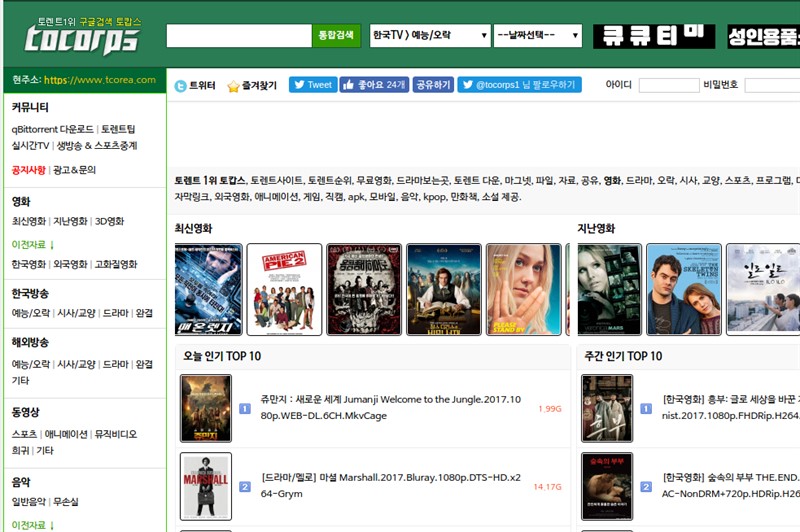The image size is (800, 532).
Task: Open 기타 under 해외방송
Action: [x=20, y=381]
